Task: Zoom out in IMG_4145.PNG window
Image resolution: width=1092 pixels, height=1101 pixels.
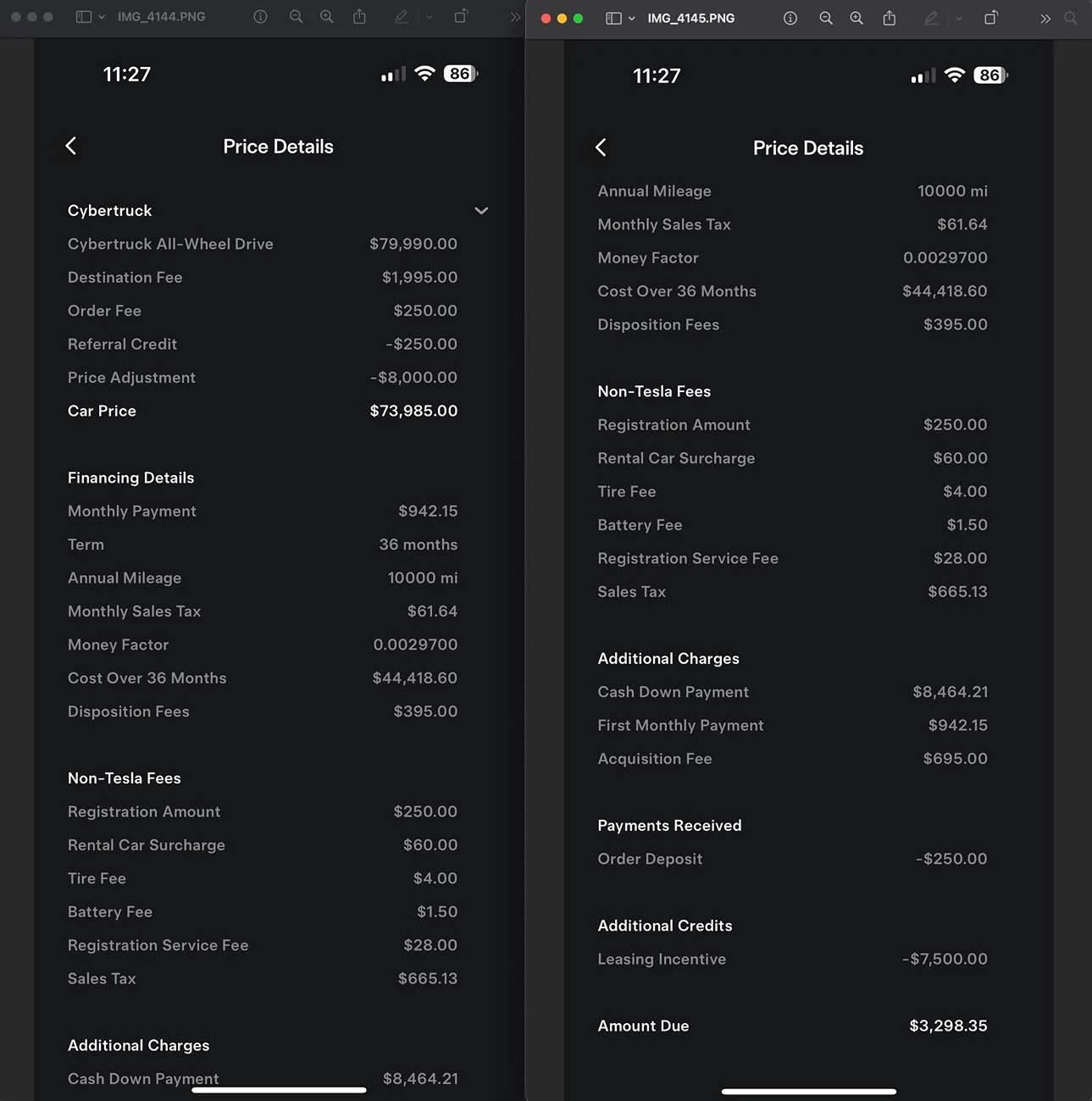Action: [x=826, y=18]
